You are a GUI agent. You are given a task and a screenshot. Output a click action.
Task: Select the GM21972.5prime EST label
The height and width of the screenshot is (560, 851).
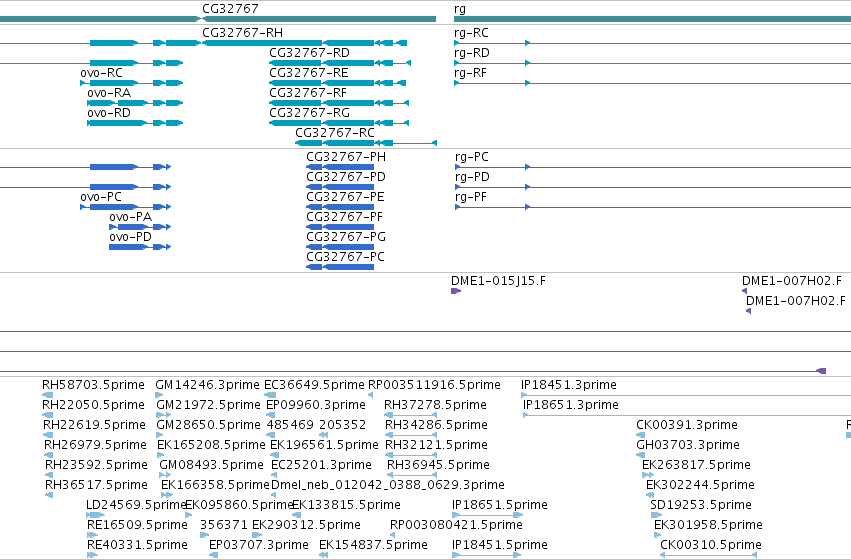click(208, 405)
